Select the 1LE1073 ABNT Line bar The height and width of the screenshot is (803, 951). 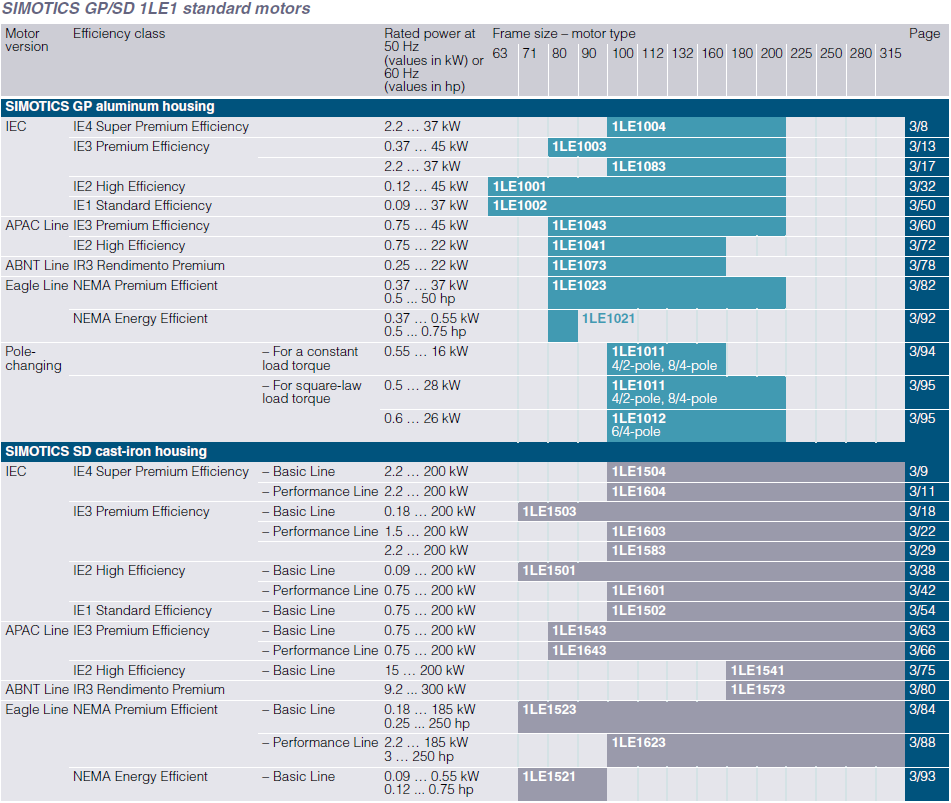[x=637, y=266]
